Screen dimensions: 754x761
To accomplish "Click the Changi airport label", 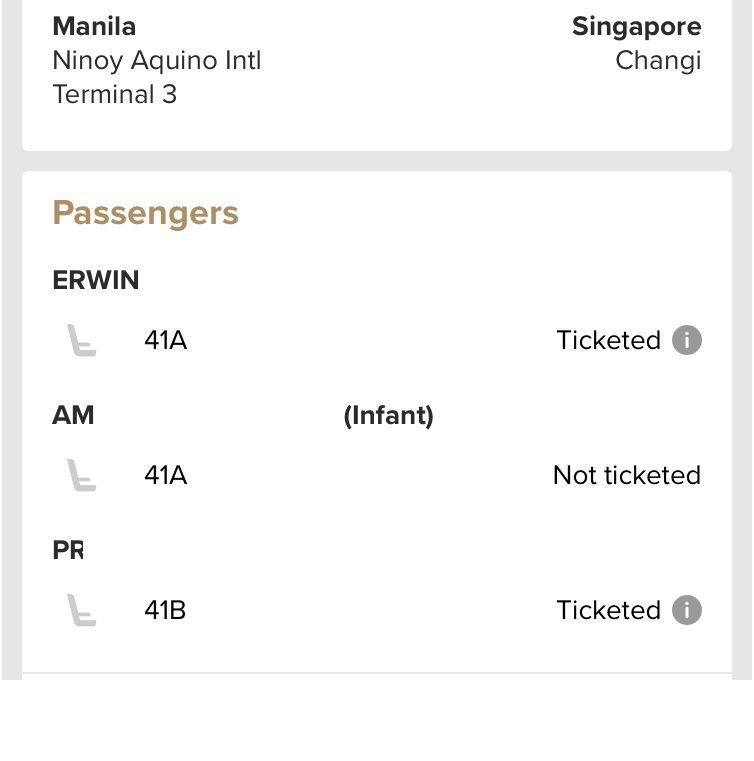I will 658,61.
